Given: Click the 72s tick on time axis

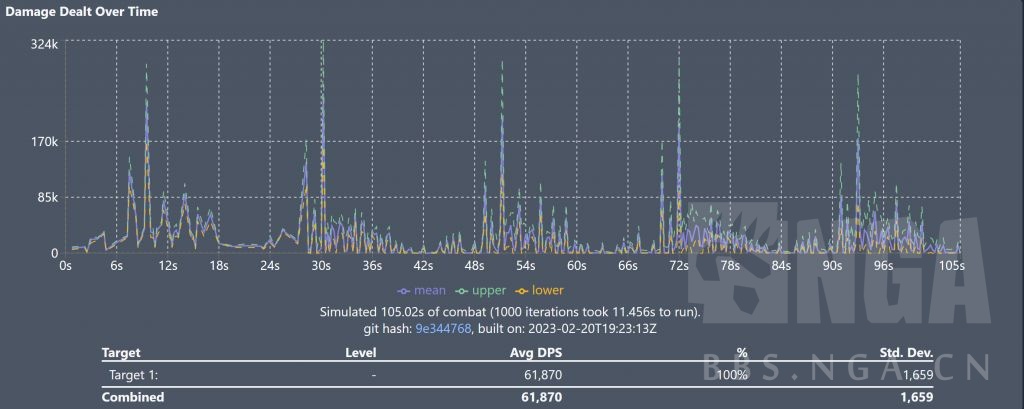Looking at the screenshot, I should click(679, 266).
